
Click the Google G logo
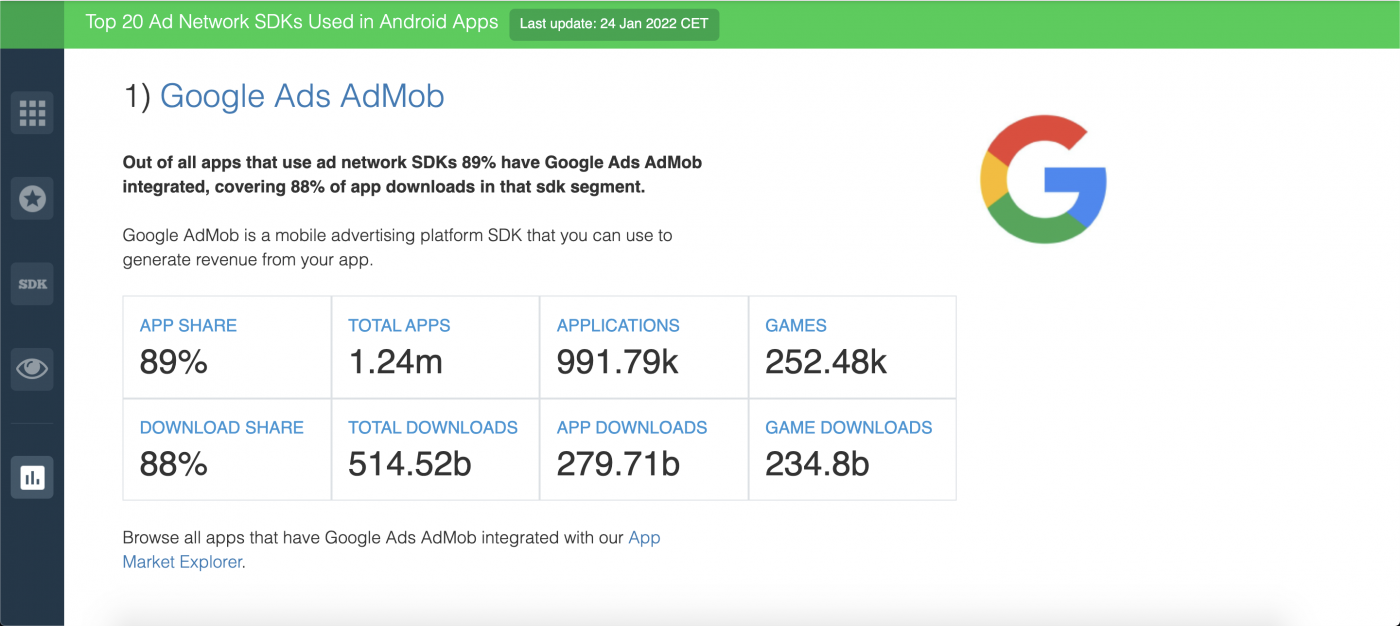coord(1043,180)
